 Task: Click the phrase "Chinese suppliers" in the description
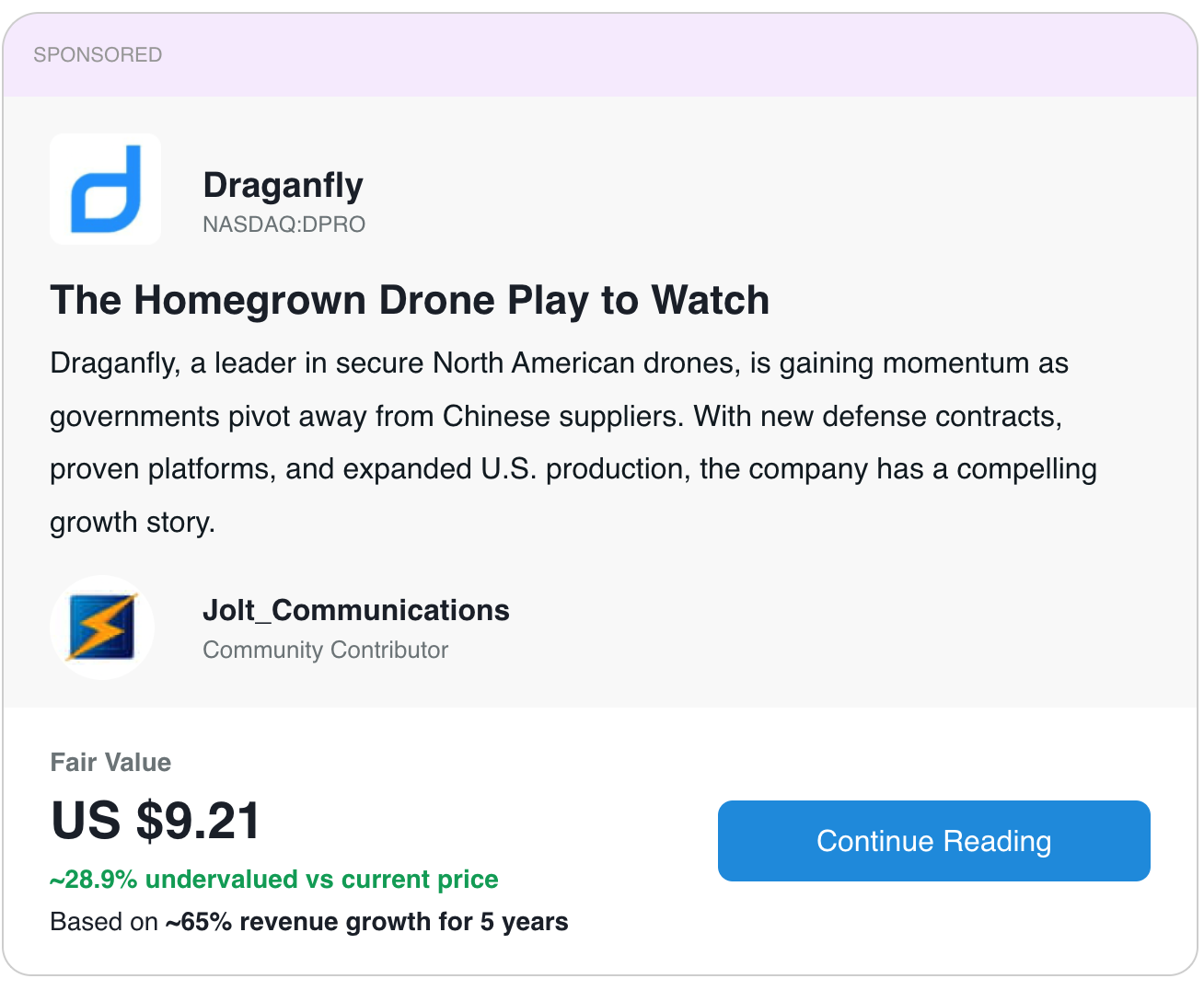coord(563,417)
